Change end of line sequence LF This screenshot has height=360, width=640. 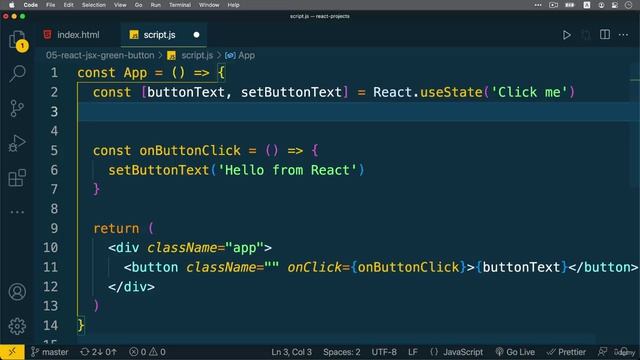click(x=413, y=352)
